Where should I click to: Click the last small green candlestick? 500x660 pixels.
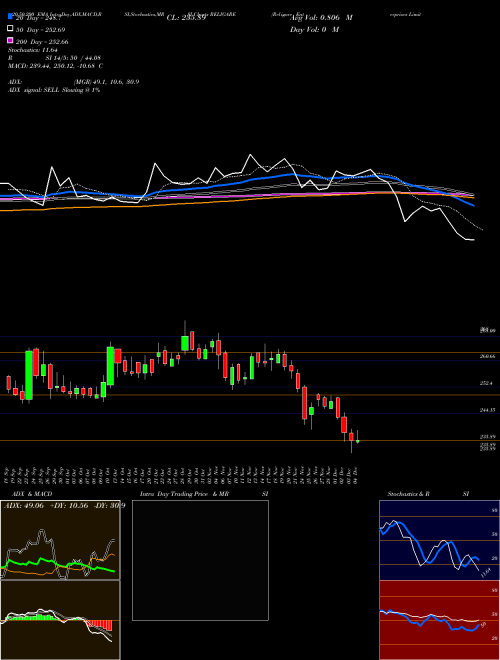(x=358, y=441)
